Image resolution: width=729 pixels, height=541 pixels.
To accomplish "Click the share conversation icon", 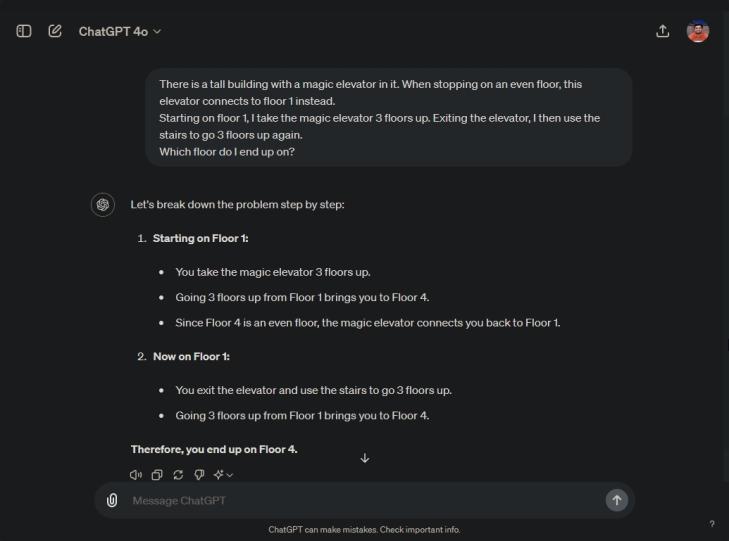I will tap(662, 31).
